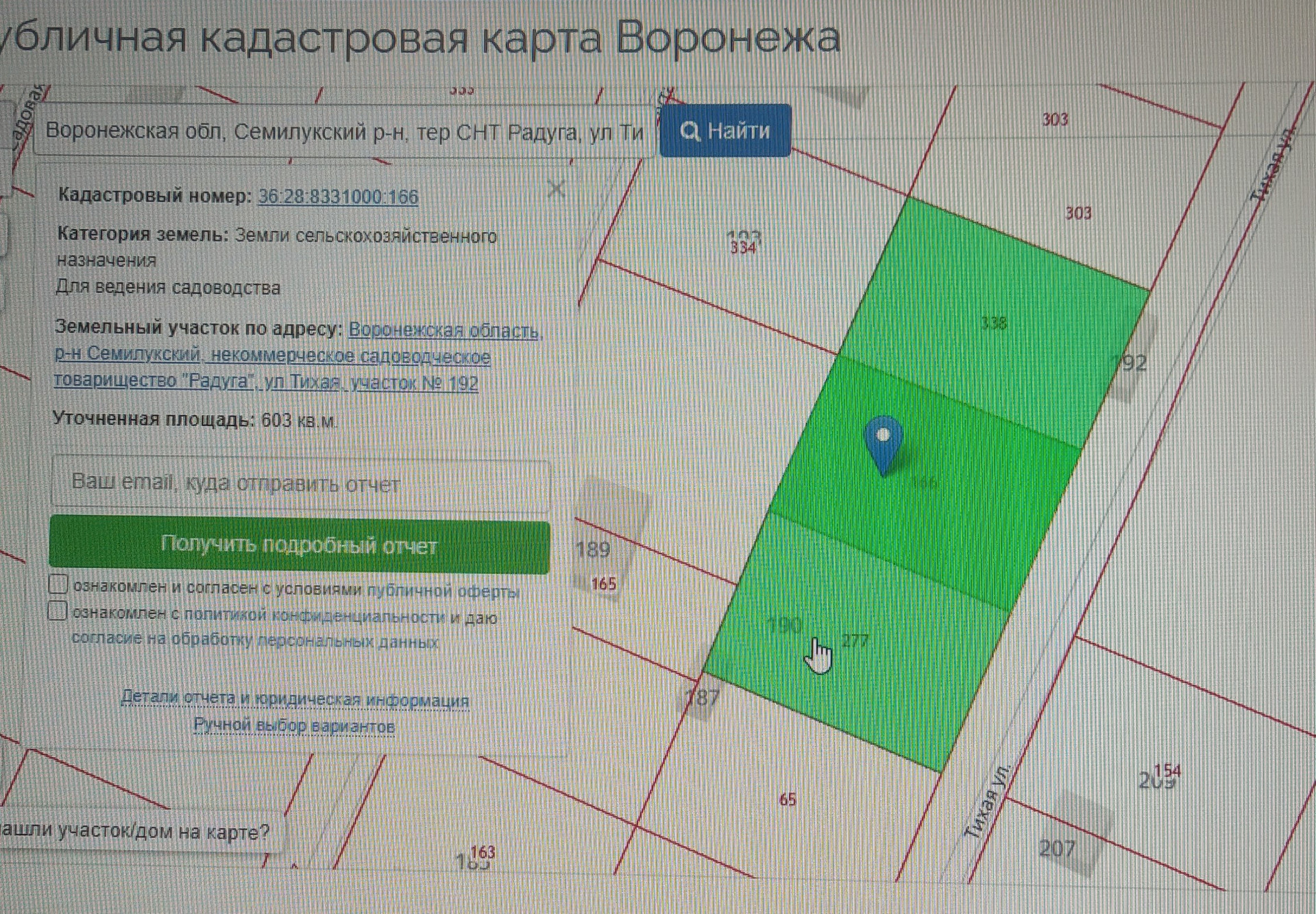Image resolution: width=1316 pixels, height=914 pixels.
Task: Select parcel labeled 277 on map
Action: [x=855, y=641]
